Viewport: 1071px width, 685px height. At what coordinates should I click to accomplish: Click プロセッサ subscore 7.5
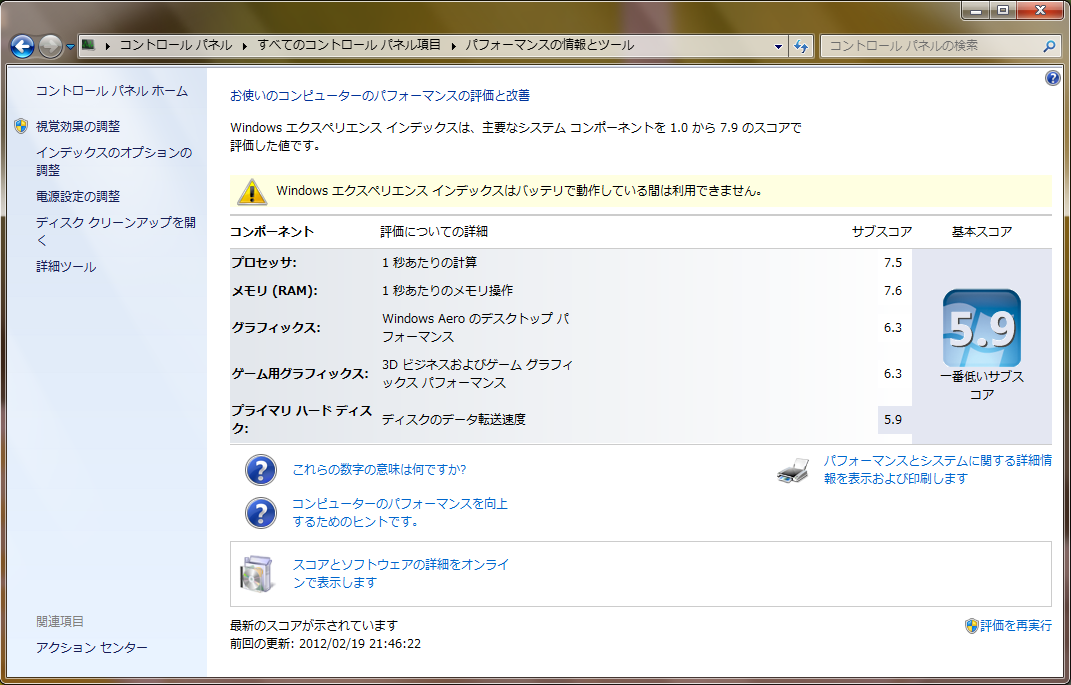tap(893, 263)
